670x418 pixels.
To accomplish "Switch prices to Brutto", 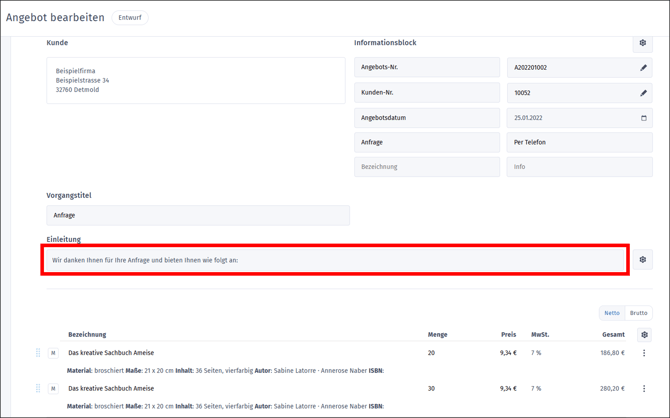I will [x=638, y=313].
